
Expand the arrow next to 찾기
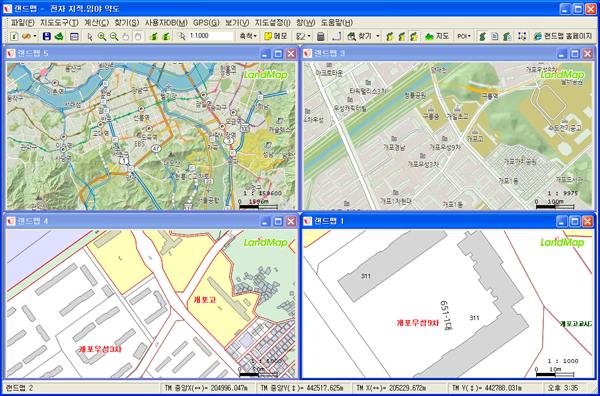pyautogui.click(x=378, y=36)
